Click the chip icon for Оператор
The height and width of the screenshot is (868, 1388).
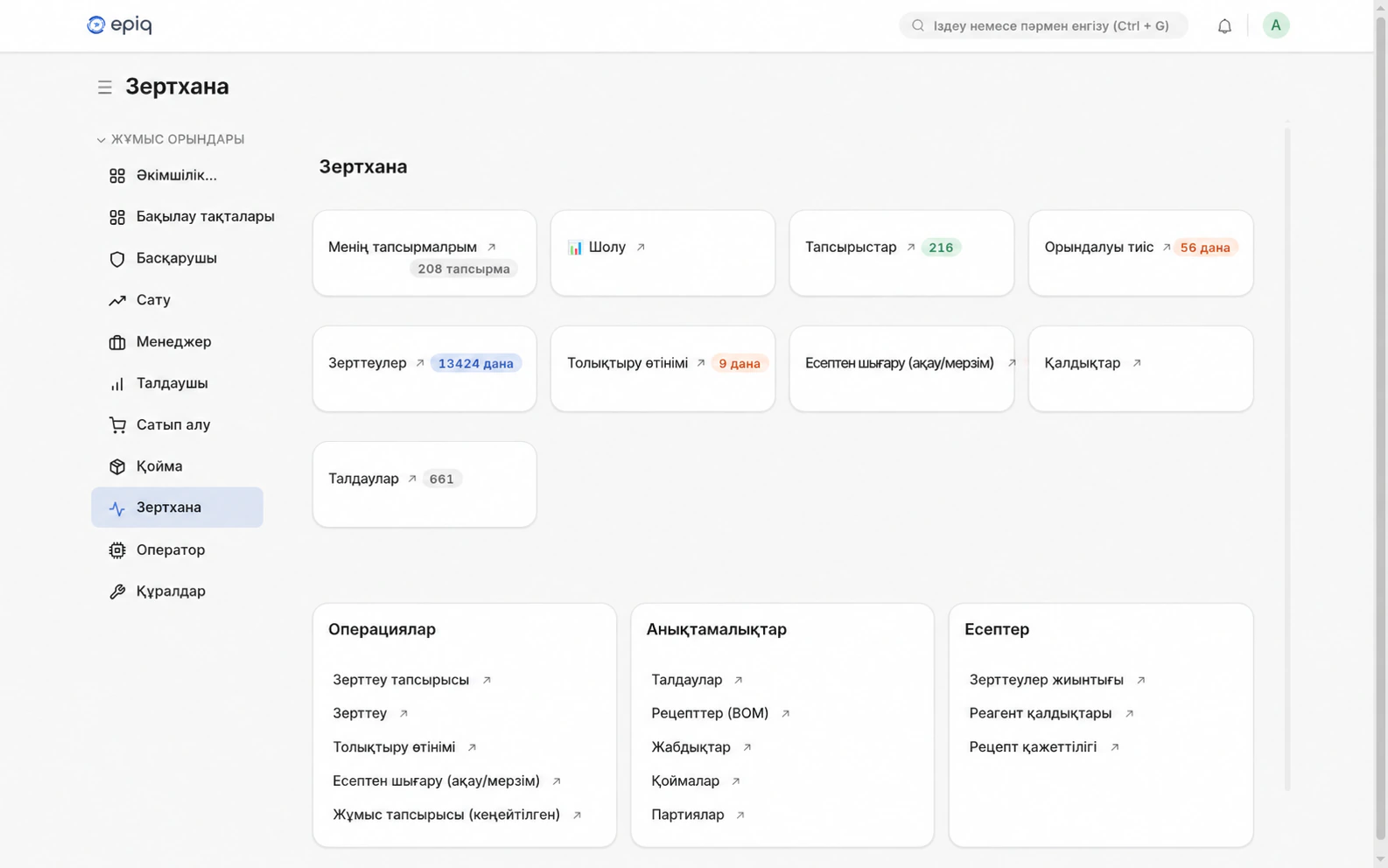(117, 550)
